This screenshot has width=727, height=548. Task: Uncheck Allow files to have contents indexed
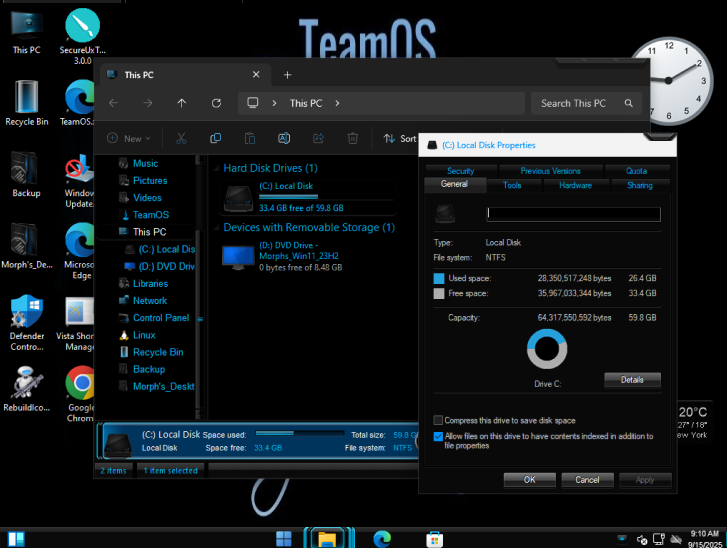(x=438, y=436)
